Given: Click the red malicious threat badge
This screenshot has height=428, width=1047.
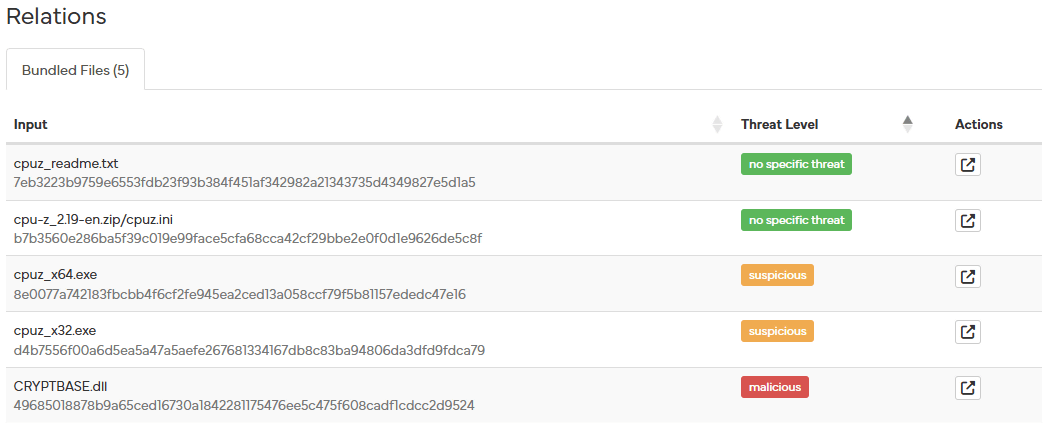Looking at the screenshot, I should 774,386.
